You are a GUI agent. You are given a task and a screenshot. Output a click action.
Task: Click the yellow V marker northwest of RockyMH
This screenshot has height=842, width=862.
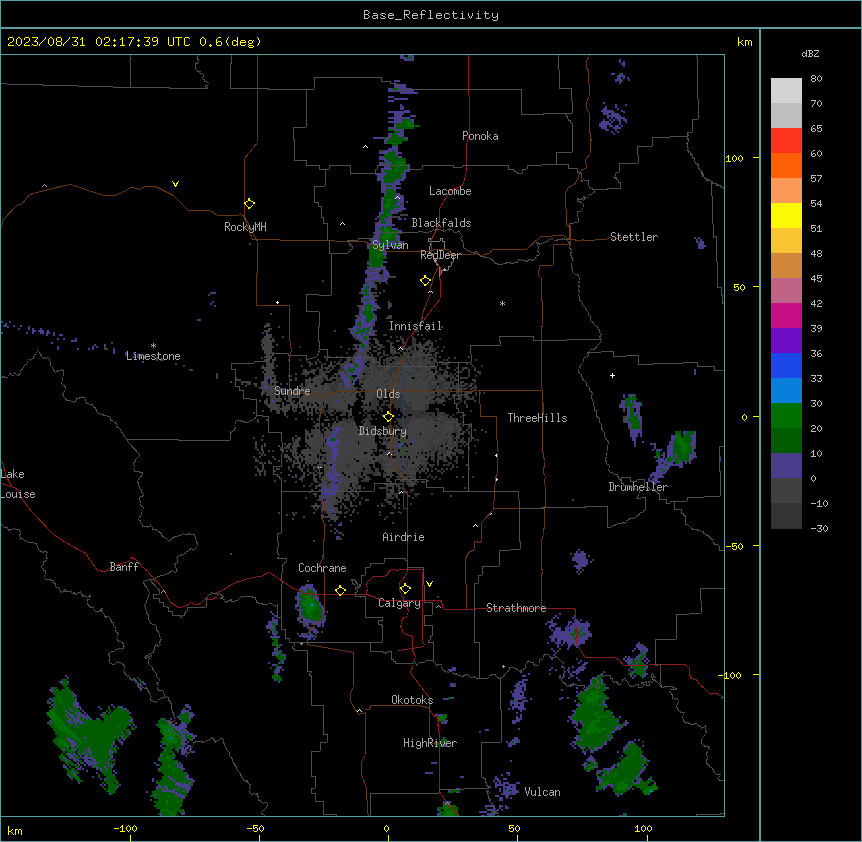click(175, 184)
